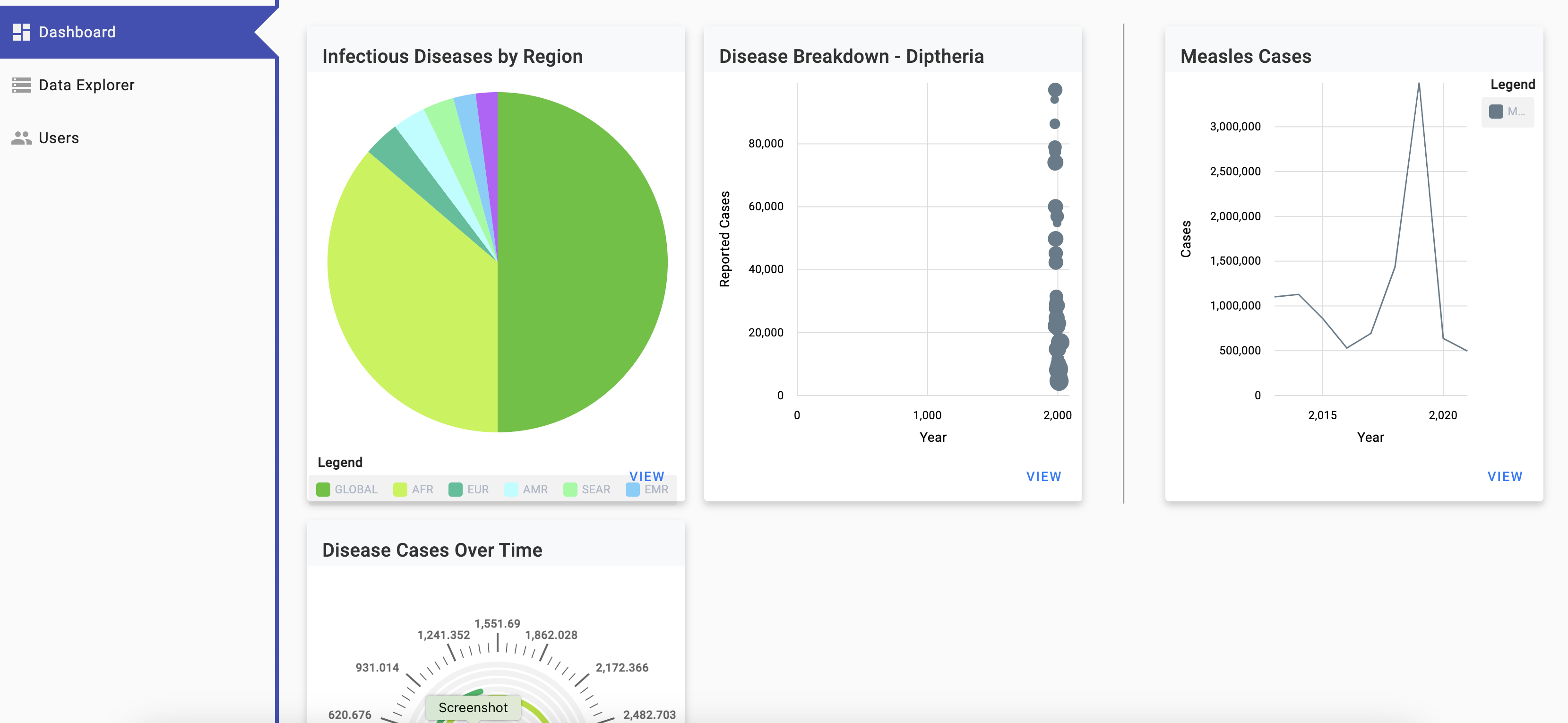The width and height of the screenshot is (1568, 723).
Task: Click the Screenshot tooltip button
Action: pos(473,707)
